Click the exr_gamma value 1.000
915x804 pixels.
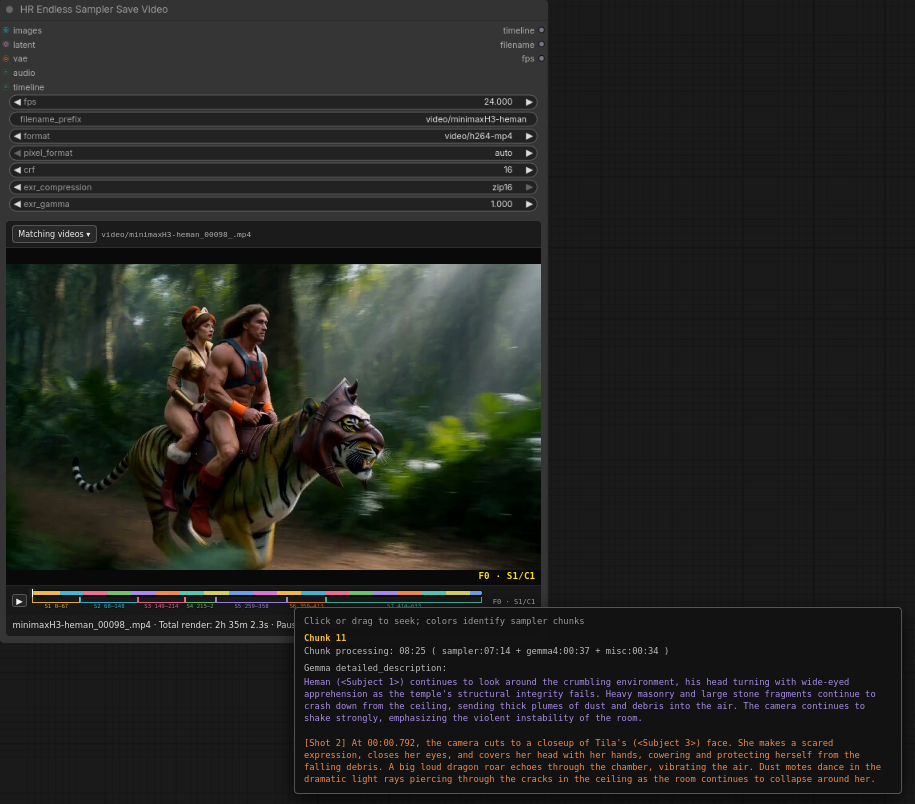click(501, 204)
